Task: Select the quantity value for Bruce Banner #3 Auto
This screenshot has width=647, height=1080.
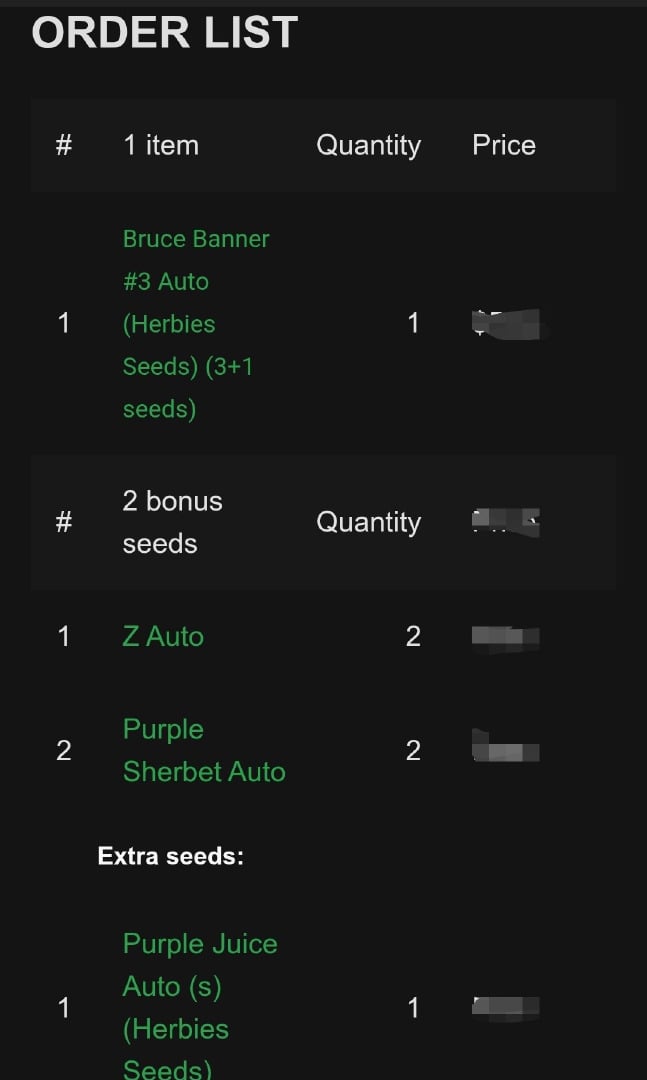Action: (413, 323)
